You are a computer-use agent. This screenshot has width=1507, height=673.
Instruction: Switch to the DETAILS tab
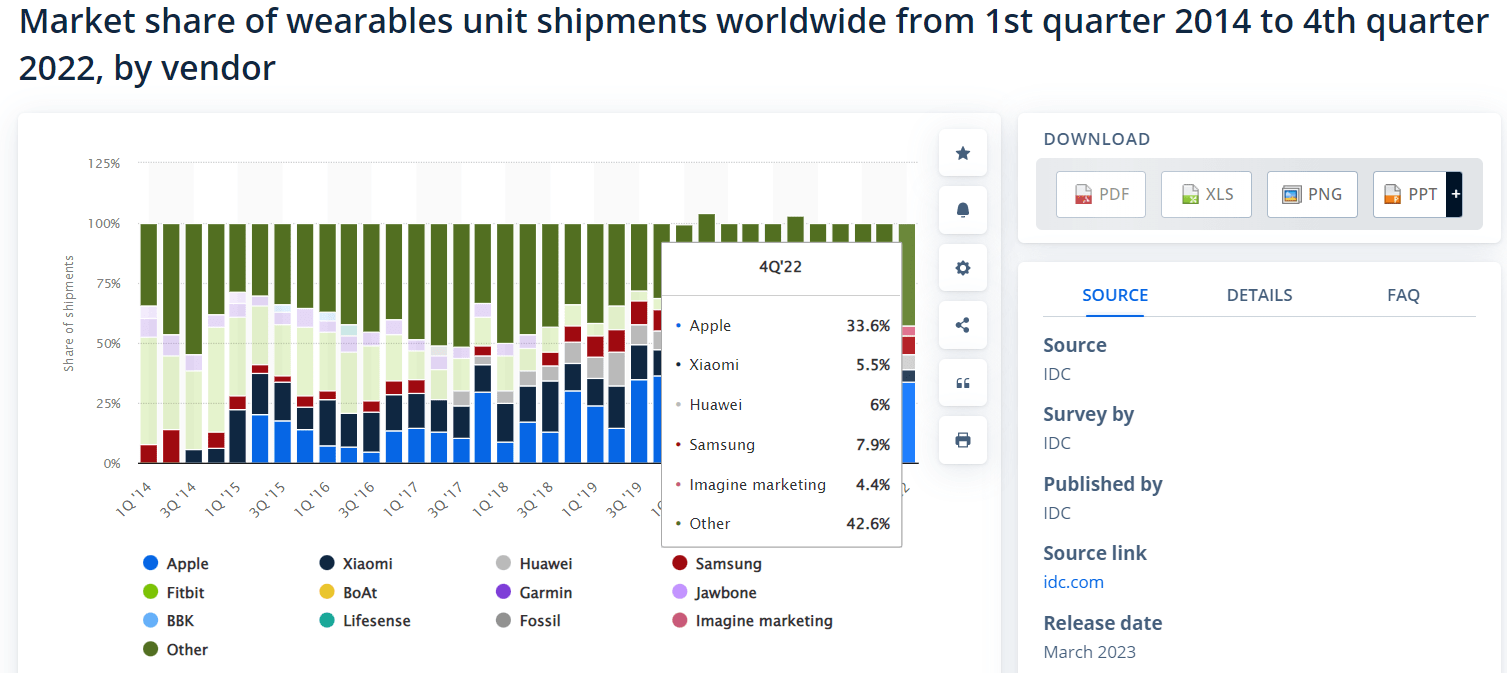click(1259, 295)
